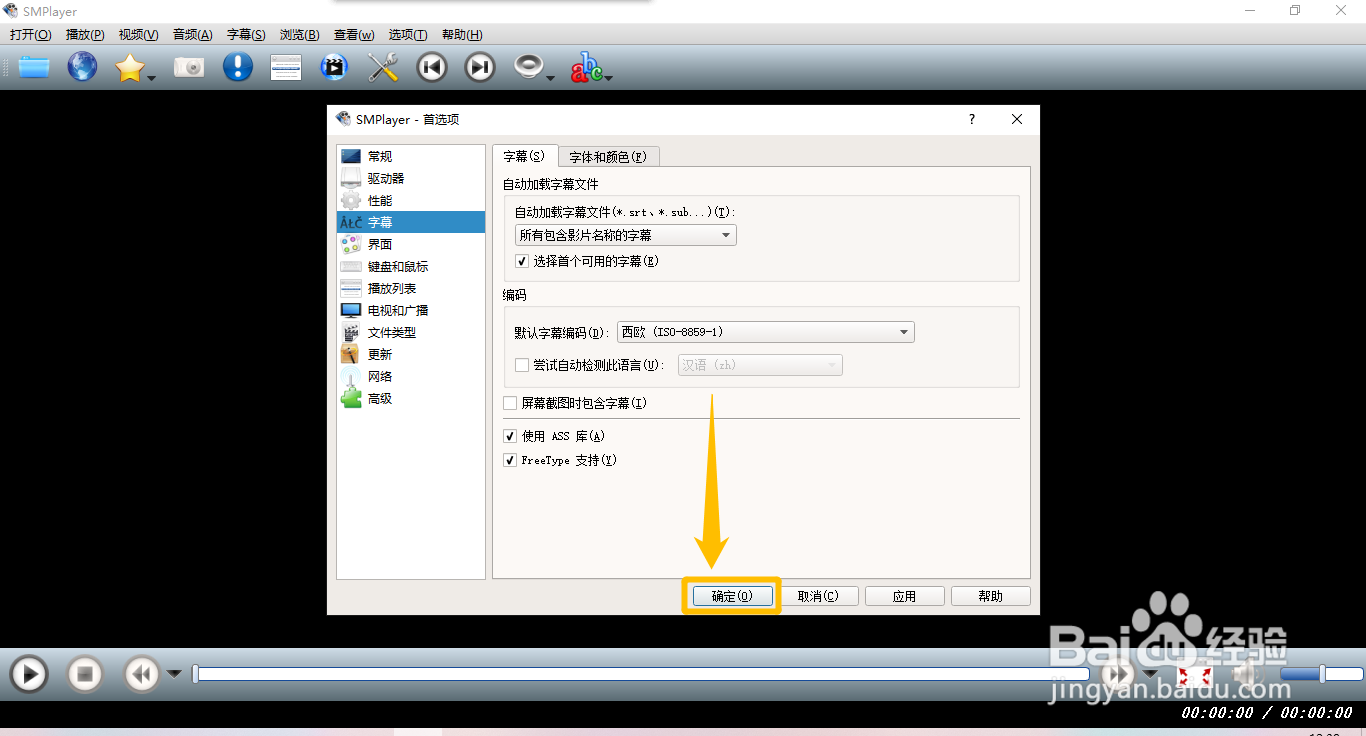Select 高级 in the preferences sidebar
Screen dimensions: 1366x736
[x=411, y=398]
